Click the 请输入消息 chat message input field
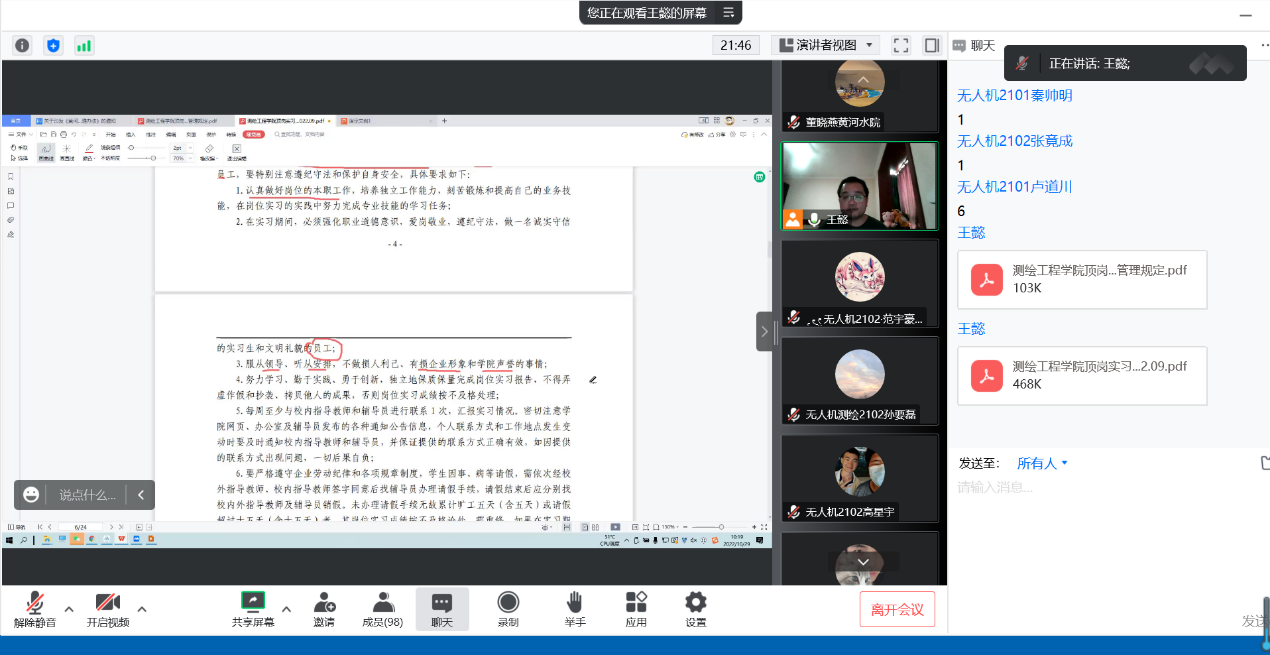Viewport: 1270px width, 655px height. click(1100, 488)
